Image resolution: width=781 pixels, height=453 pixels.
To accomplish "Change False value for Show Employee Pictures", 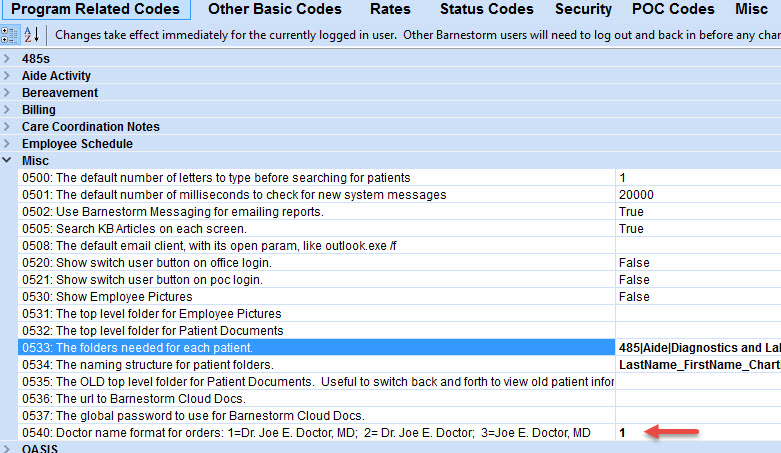I will (x=698, y=296).
